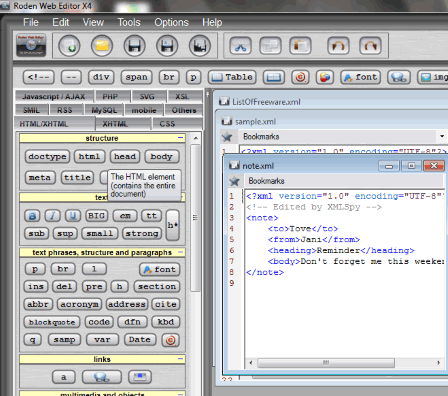Click the Redo arrow icon
448x396 pixels.
[x=370, y=46]
